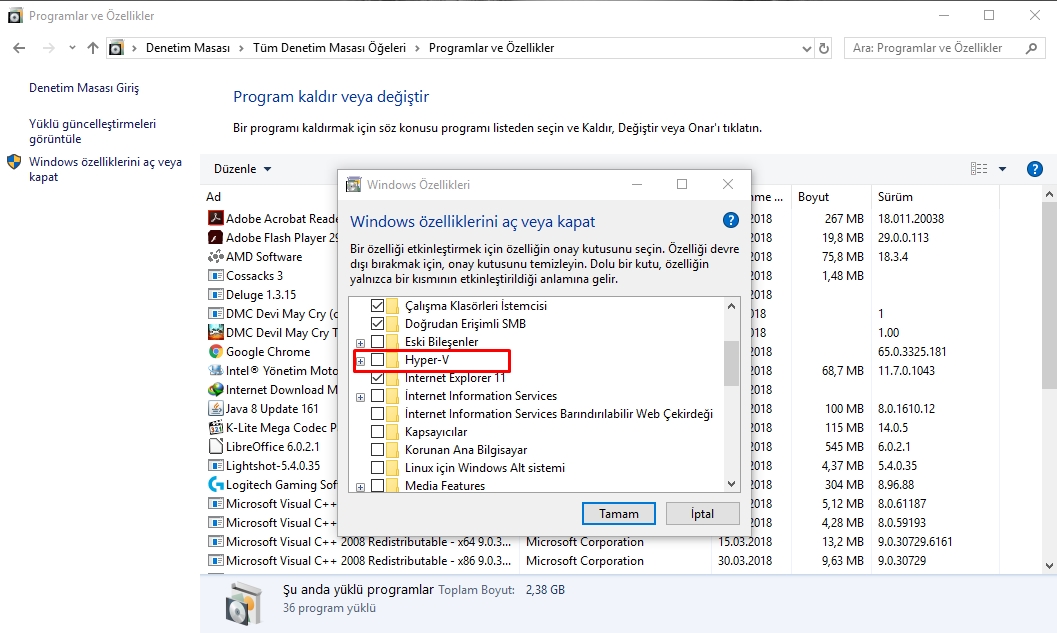Expand Eski Bileşenler tree node
Image resolution: width=1057 pixels, height=633 pixels.
pyautogui.click(x=361, y=343)
